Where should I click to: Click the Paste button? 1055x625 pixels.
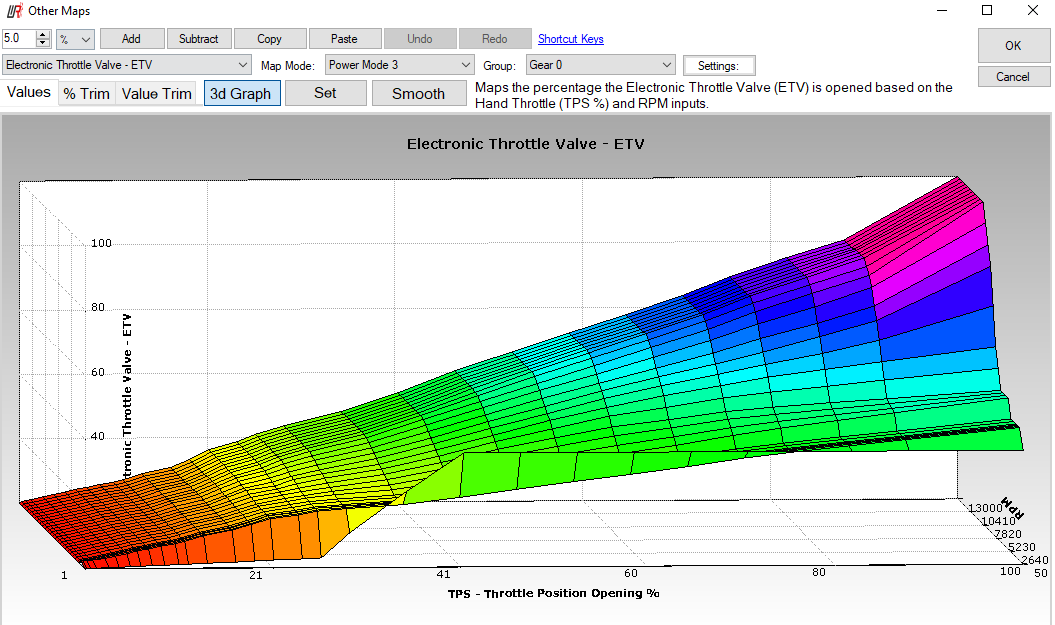tap(344, 39)
